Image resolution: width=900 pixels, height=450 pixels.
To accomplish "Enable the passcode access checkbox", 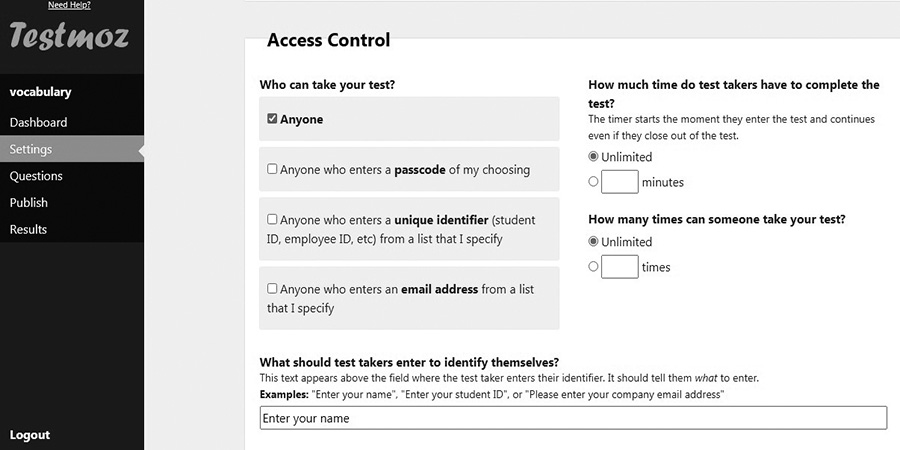I will pos(272,169).
